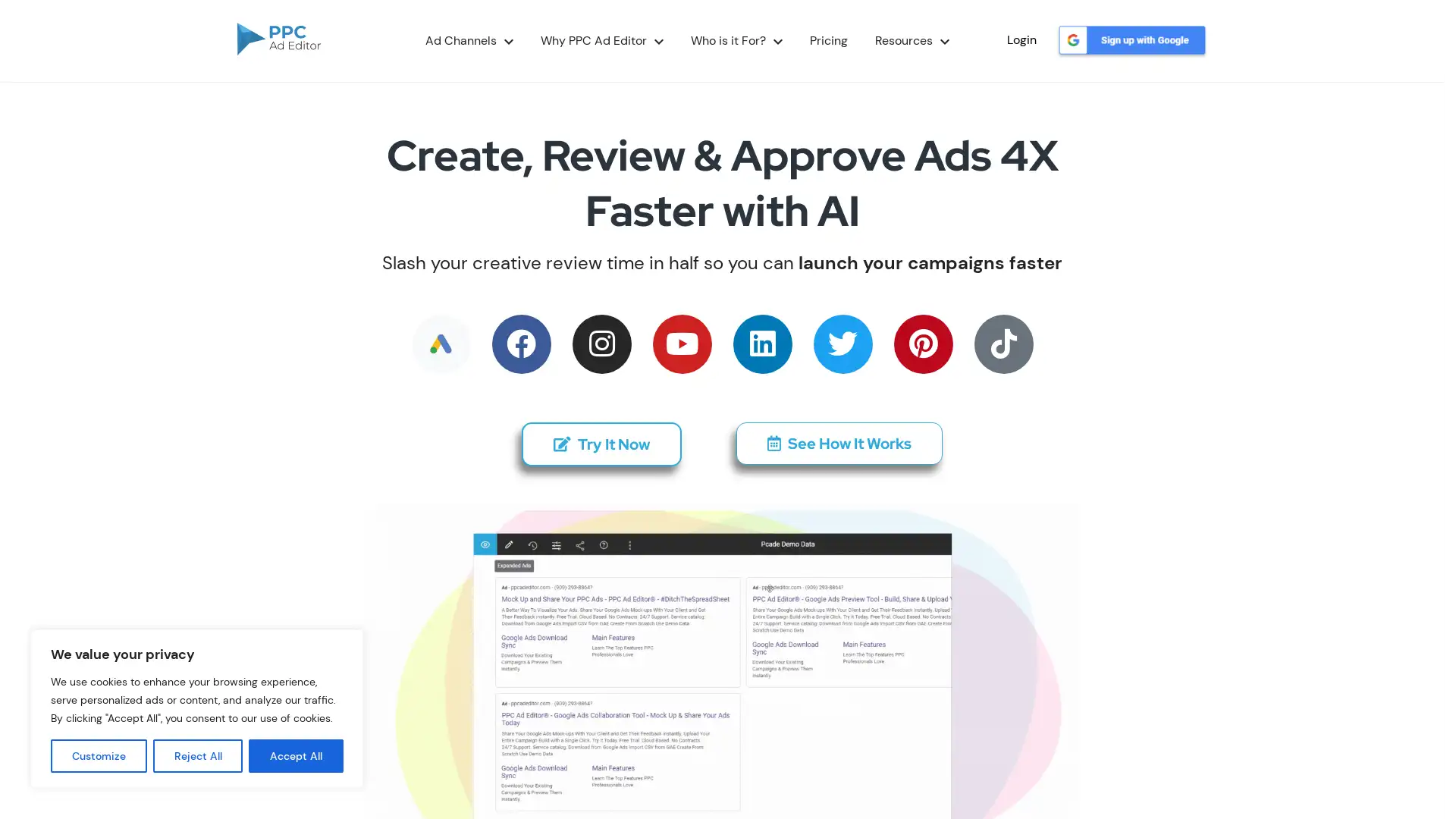The image size is (1456, 819).
Task: Click the Pinterest social media icon
Action: [924, 344]
